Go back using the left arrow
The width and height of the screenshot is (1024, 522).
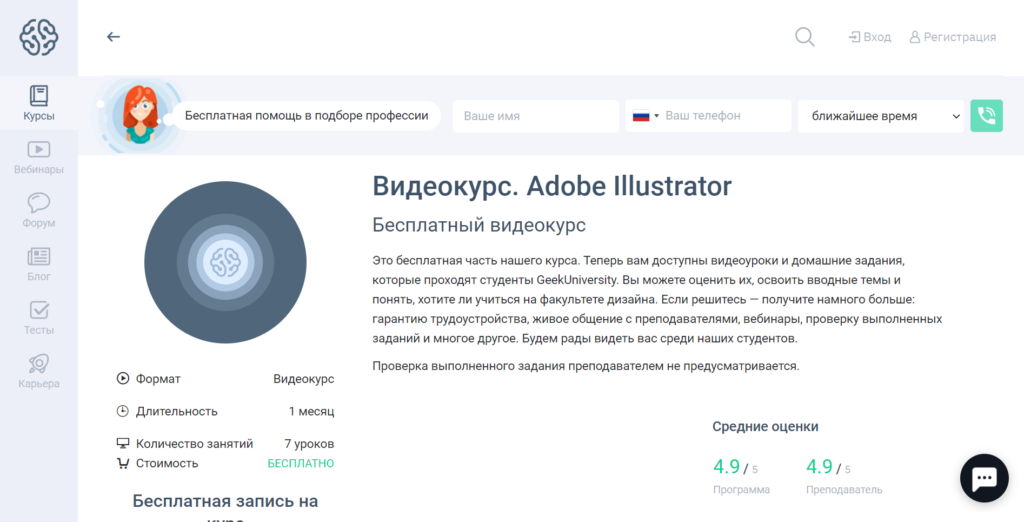point(113,37)
